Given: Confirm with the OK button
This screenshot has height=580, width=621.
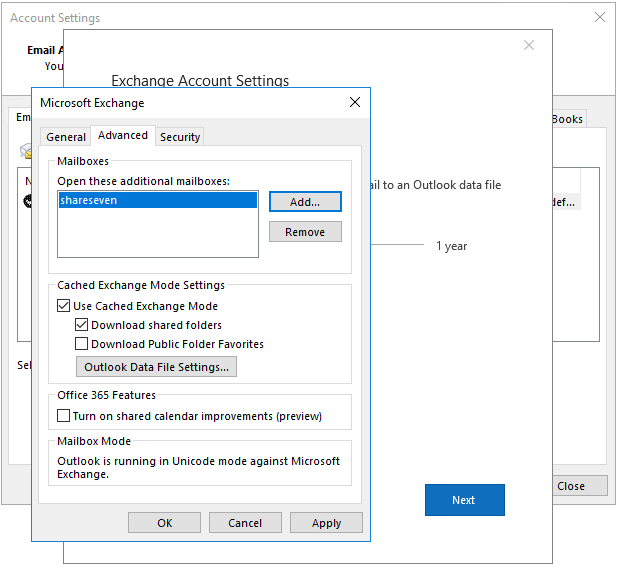Looking at the screenshot, I should (x=164, y=523).
